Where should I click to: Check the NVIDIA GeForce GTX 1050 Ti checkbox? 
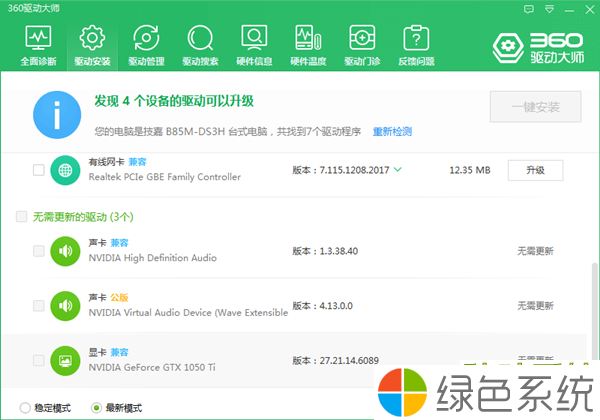[x=39, y=360]
